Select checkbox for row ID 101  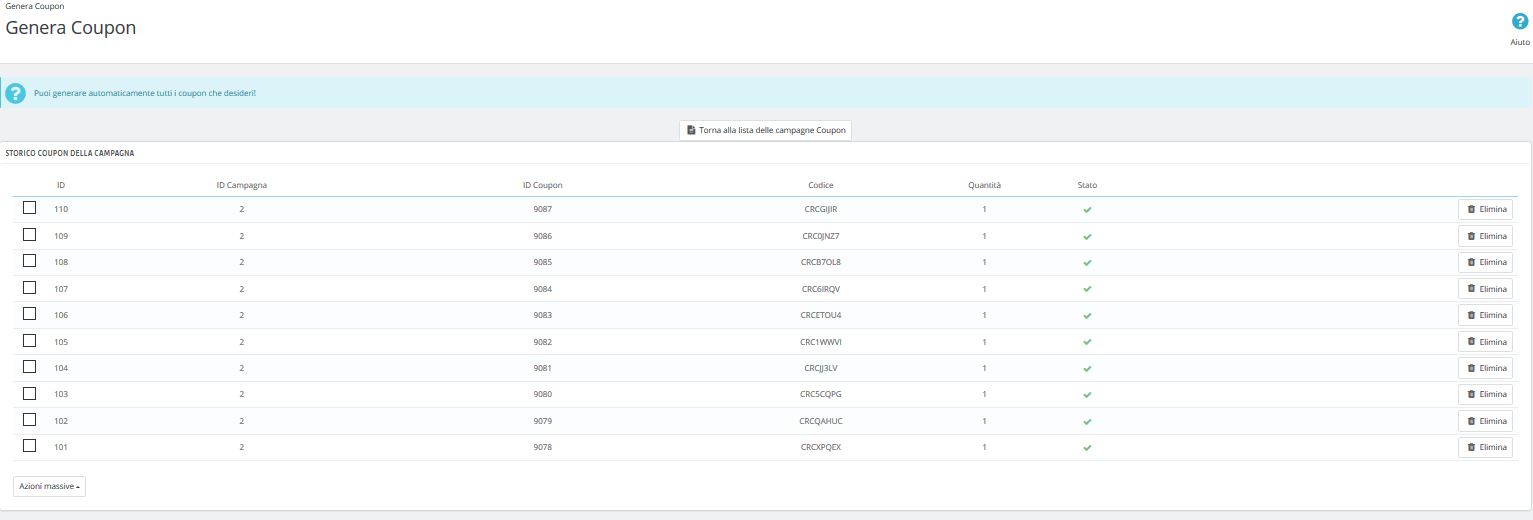[x=29, y=446]
